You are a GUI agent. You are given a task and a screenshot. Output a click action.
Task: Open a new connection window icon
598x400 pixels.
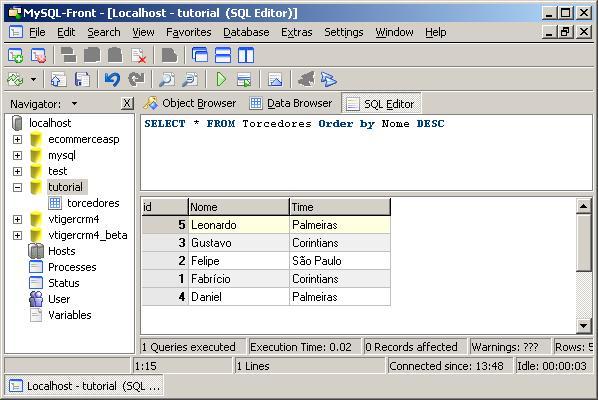coord(16,56)
